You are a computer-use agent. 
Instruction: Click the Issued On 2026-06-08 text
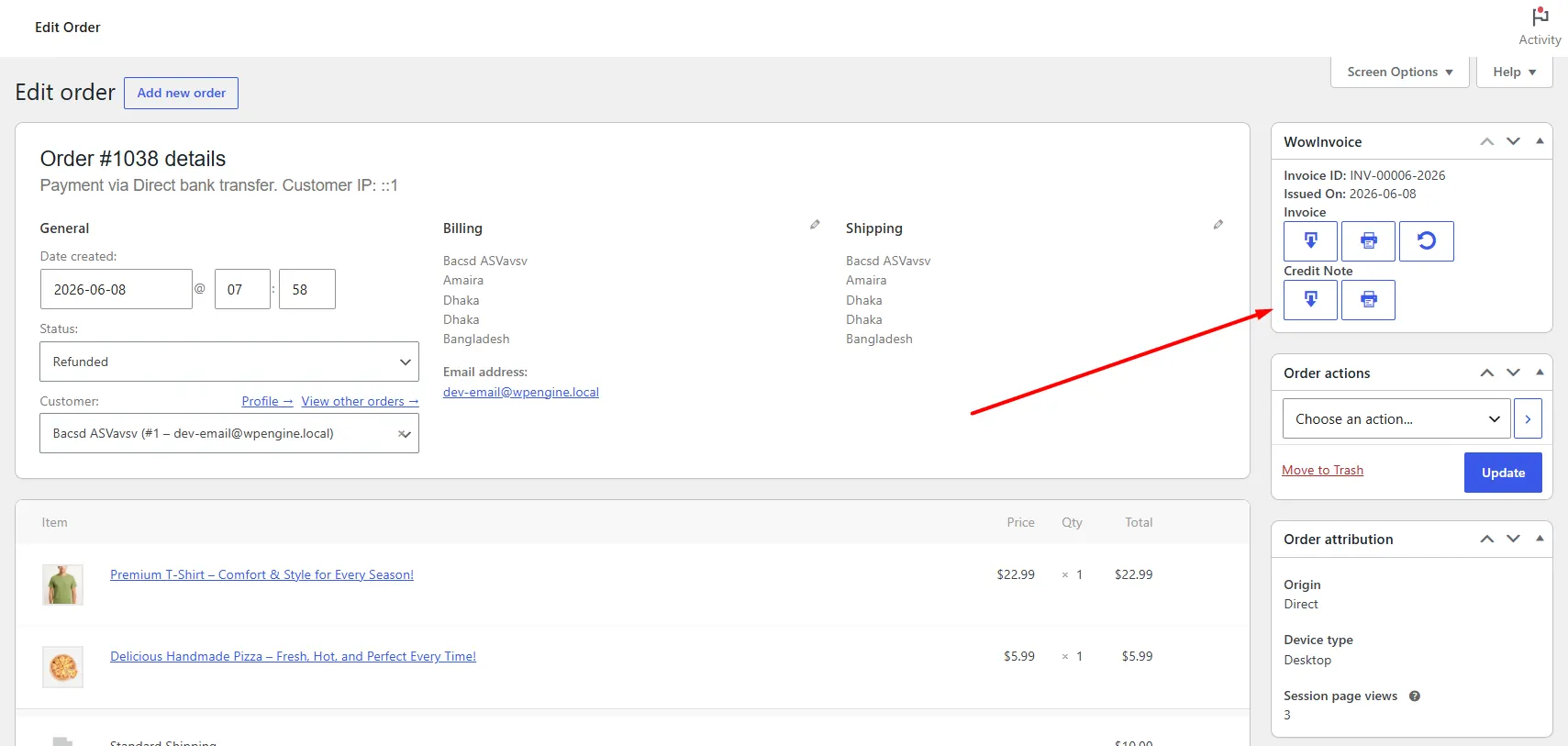click(1350, 194)
